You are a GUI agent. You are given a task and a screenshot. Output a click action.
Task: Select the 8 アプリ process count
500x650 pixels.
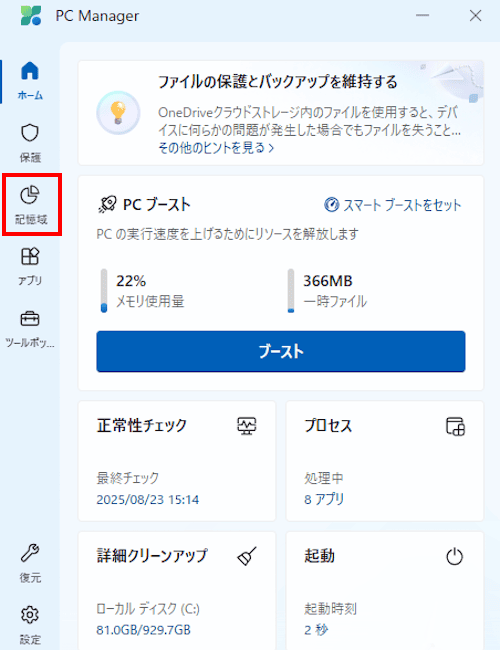point(324,500)
